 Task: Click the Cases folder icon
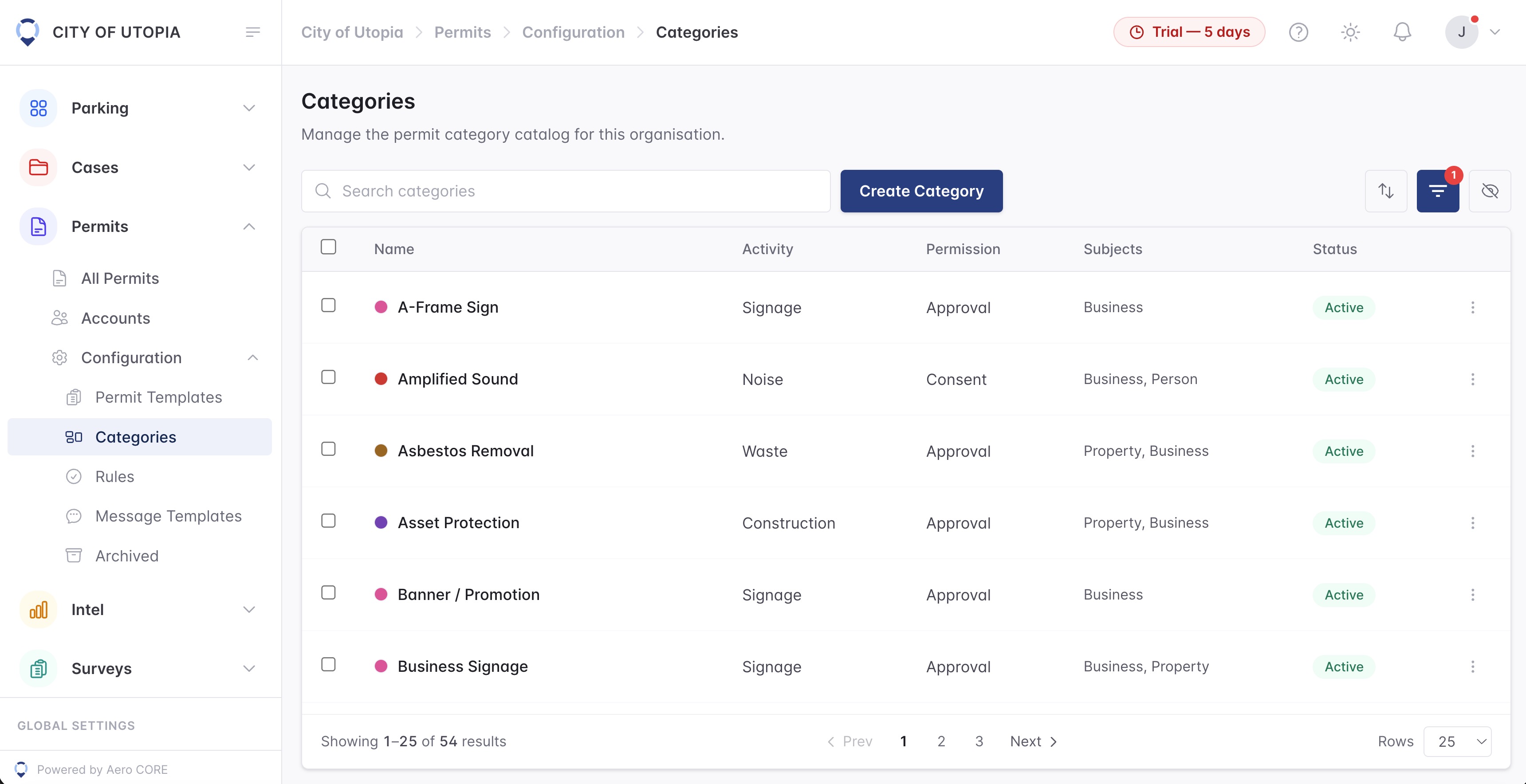pyautogui.click(x=39, y=168)
